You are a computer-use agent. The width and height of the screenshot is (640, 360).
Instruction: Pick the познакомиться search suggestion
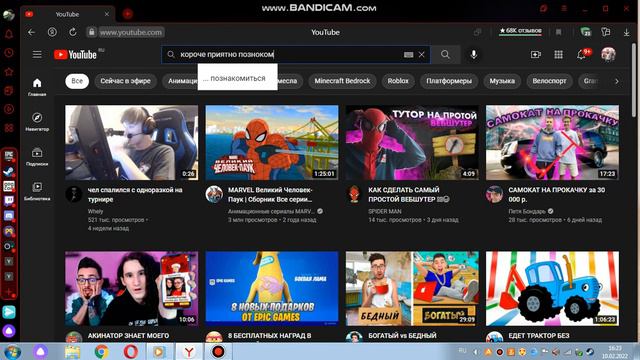click(x=238, y=77)
